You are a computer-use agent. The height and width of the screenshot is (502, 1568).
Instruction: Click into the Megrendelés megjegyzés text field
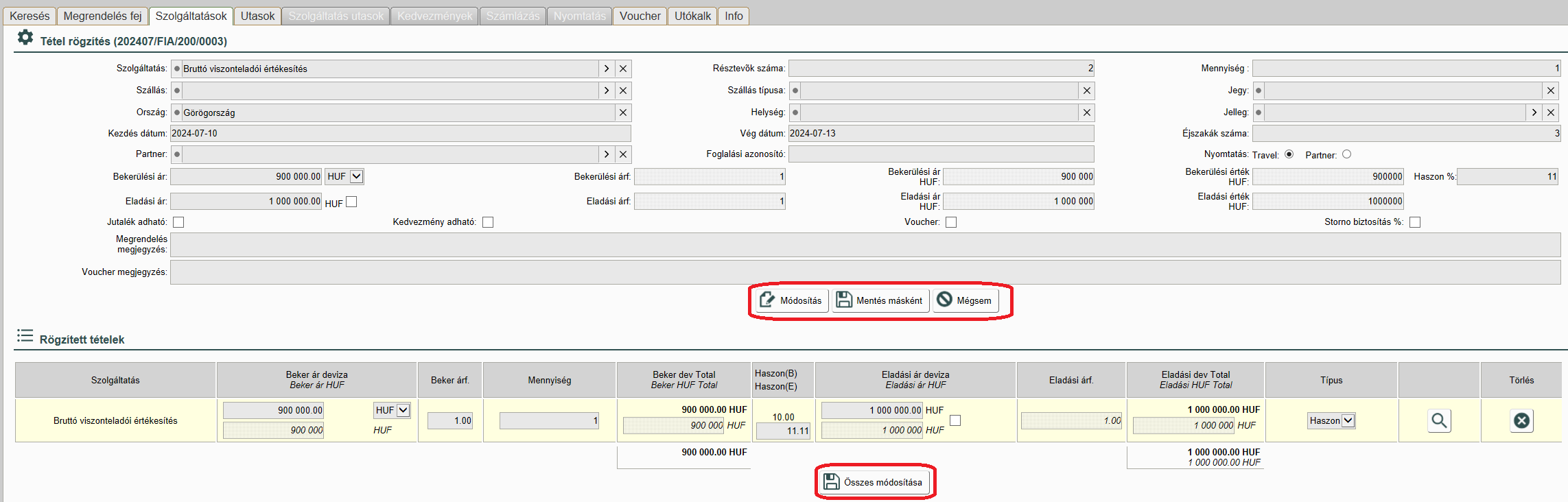(x=865, y=245)
